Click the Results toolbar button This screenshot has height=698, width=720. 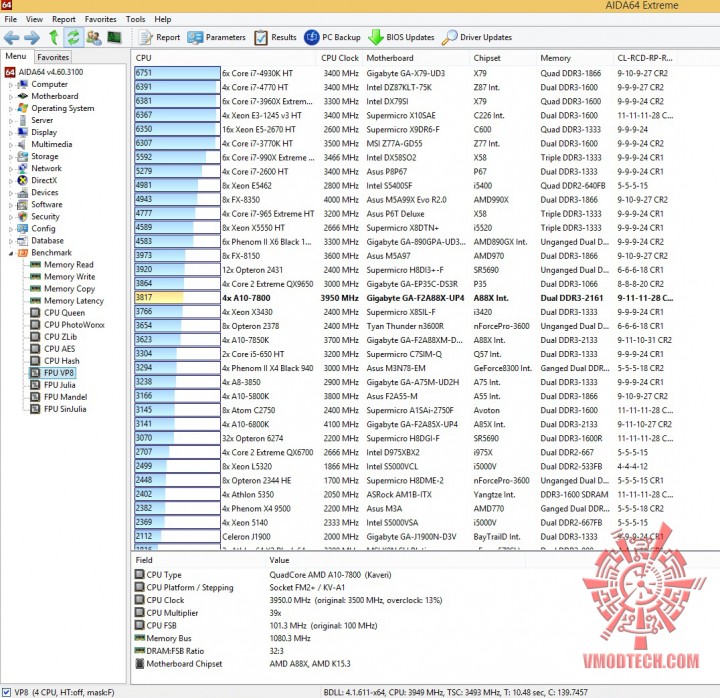point(275,37)
